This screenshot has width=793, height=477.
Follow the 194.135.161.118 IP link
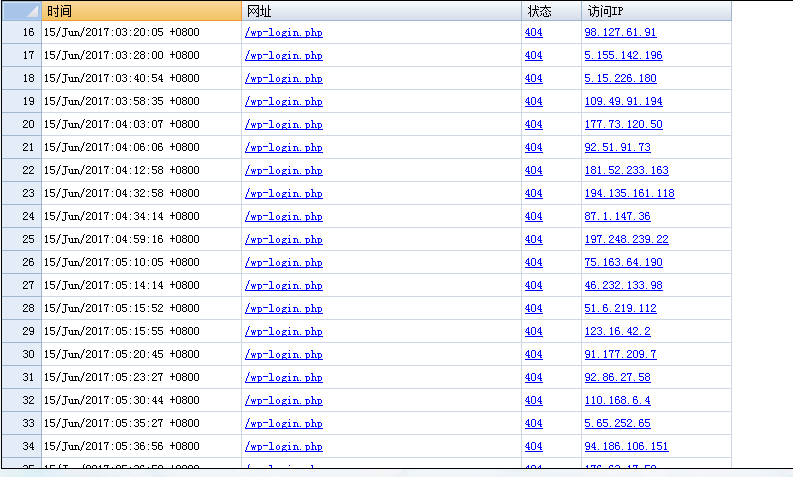click(x=629, y=194)
